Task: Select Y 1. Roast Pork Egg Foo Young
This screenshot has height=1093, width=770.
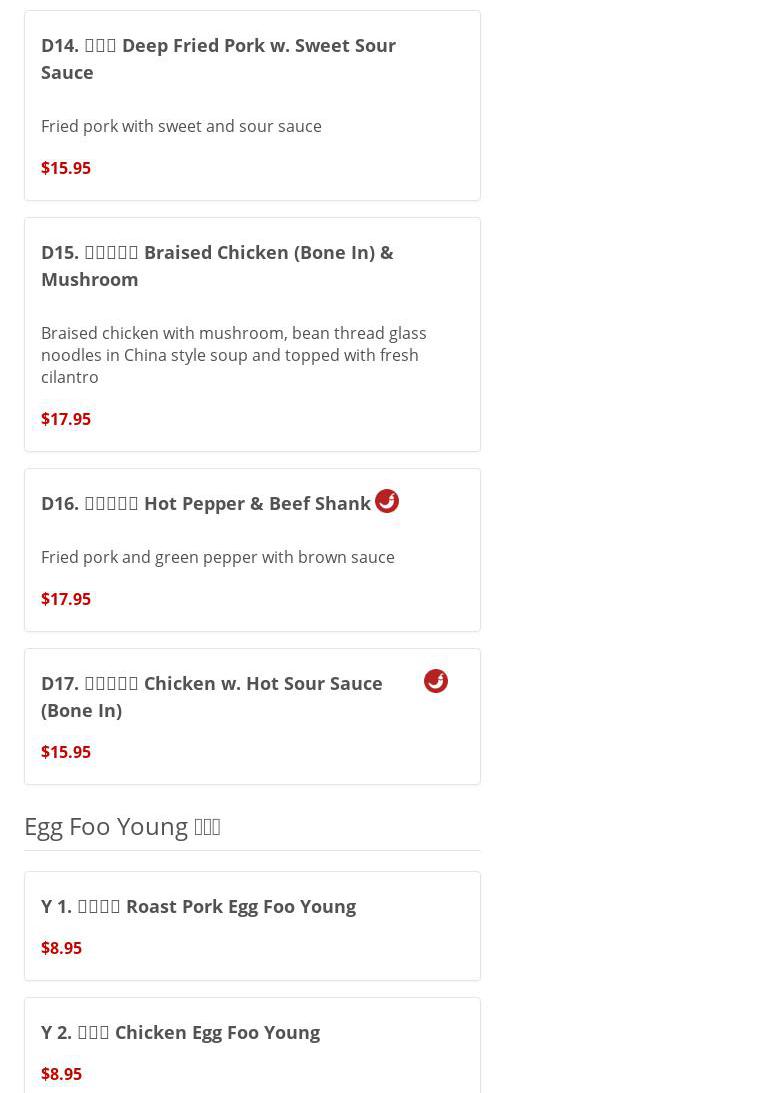Action: (198, 906)
